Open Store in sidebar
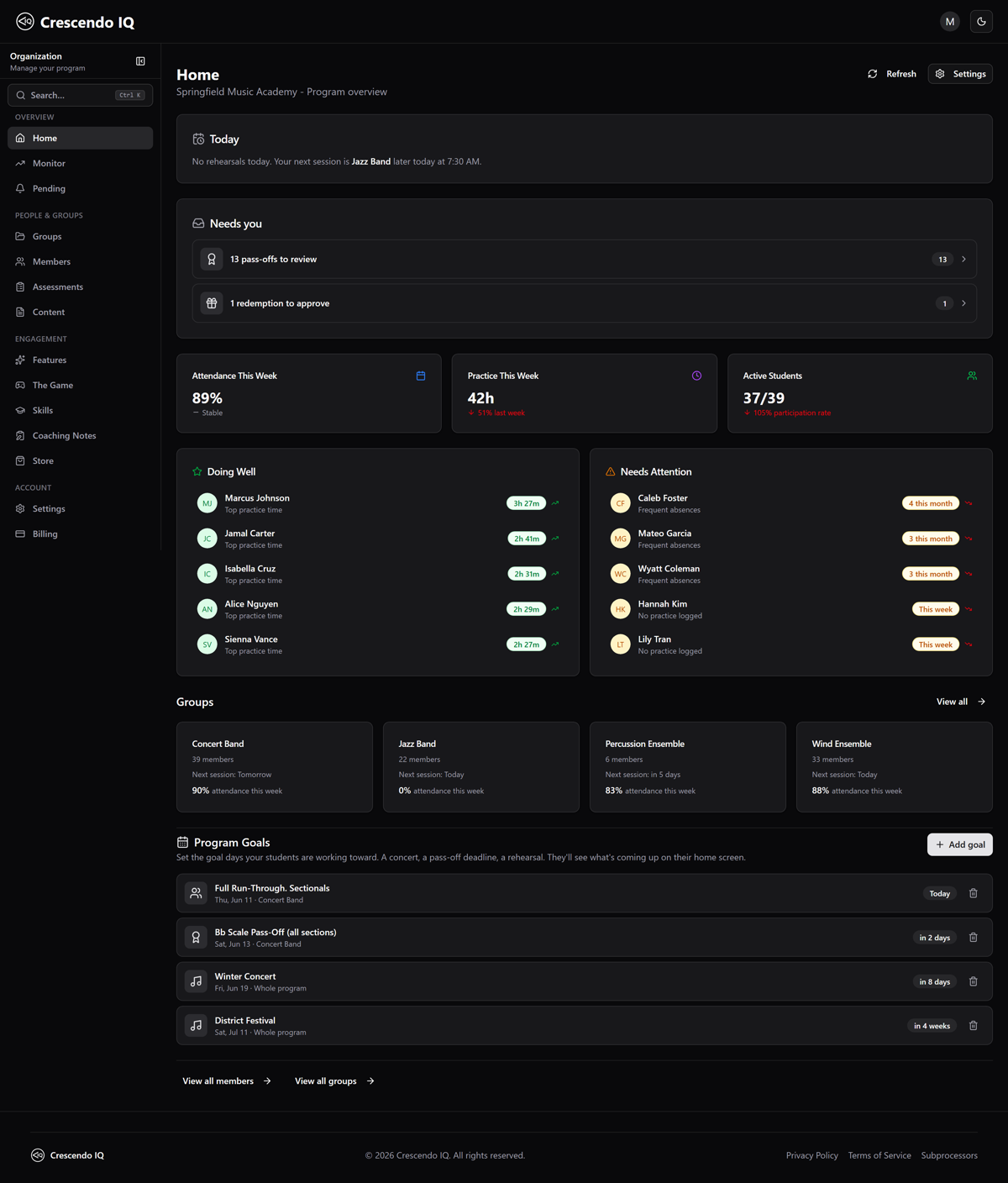 point(81,460)
